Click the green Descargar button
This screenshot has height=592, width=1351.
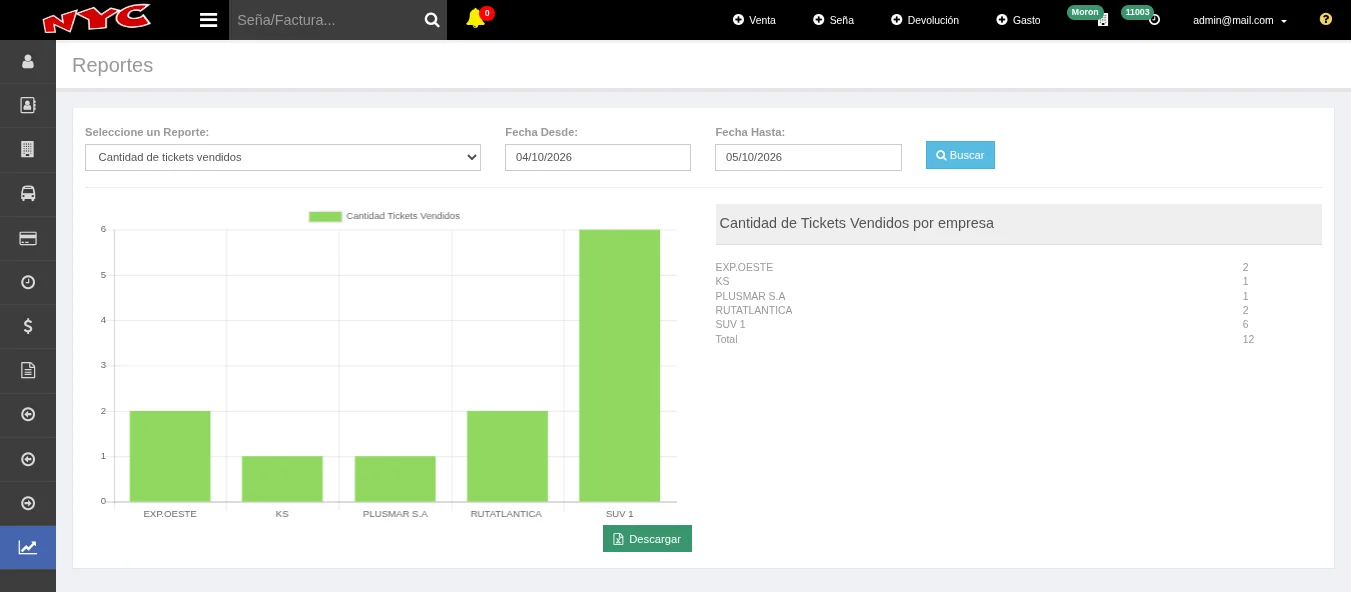(x=647, y=539)
